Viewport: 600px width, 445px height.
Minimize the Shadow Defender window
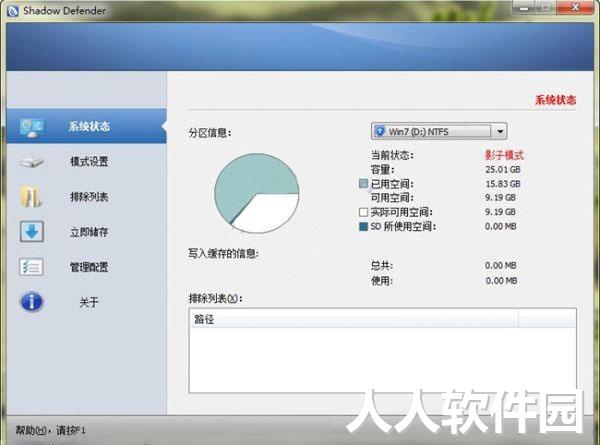coord(525,7)
